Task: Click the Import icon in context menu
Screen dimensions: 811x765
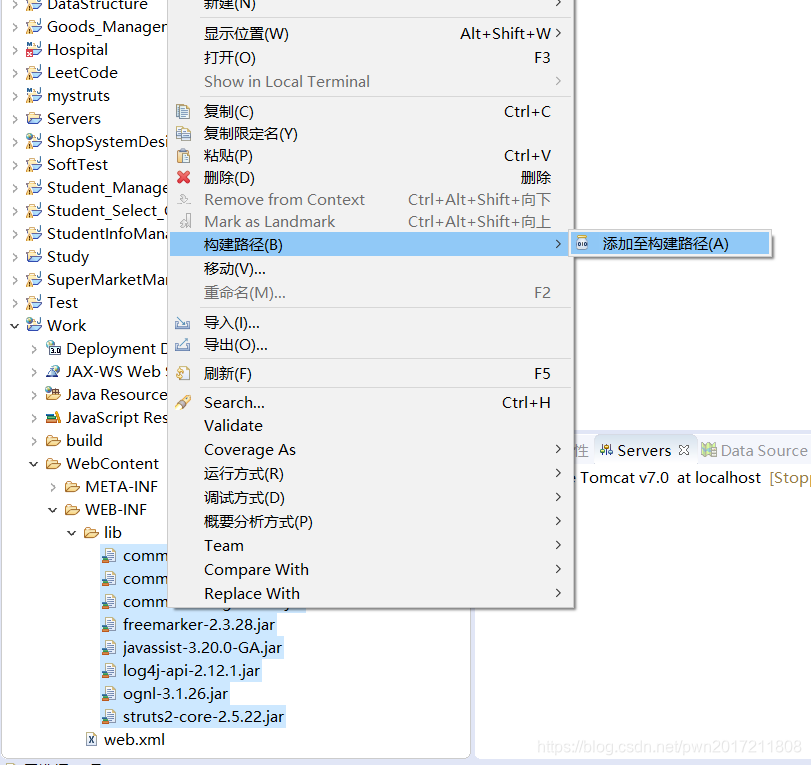Action: pyautogui.click(x=183, y=323)
